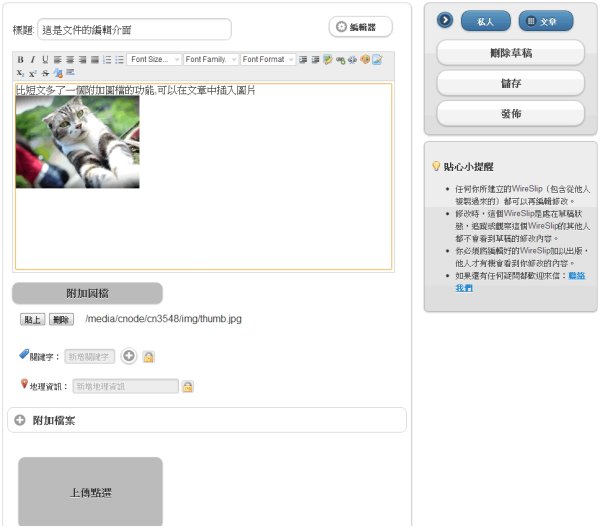Click the round arrow button in sidebar

point(445,20)
